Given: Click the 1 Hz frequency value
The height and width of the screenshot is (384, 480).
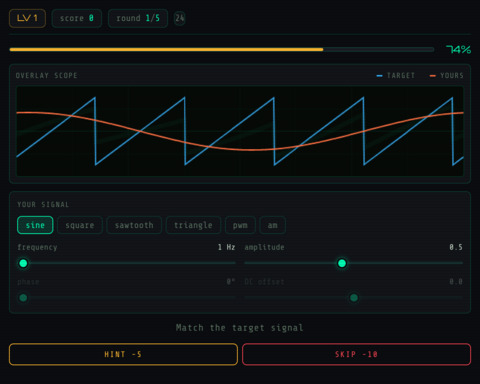Looking at the screenshot, I should (x=226, y=247).
